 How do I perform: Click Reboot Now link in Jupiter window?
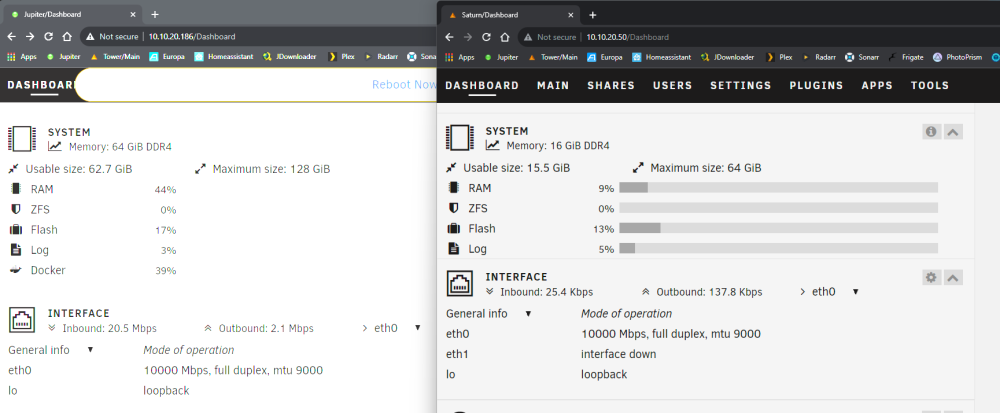[x=404, y=85]
